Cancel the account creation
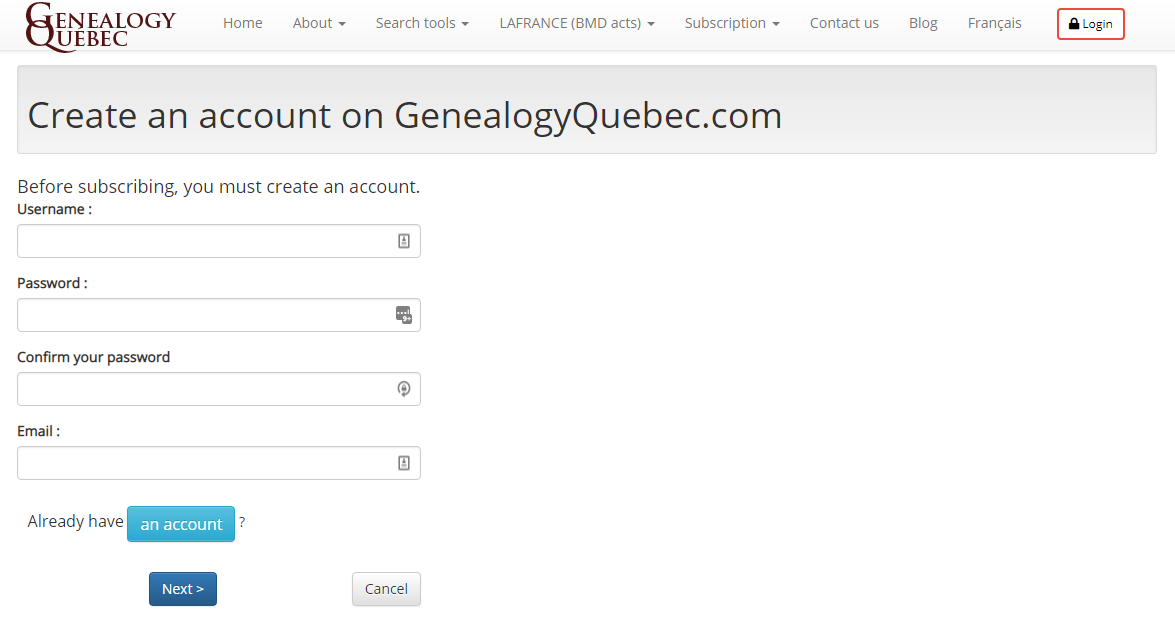This screenshot has width=1175, height=625. pyautogui.click(x=387, y=589)
